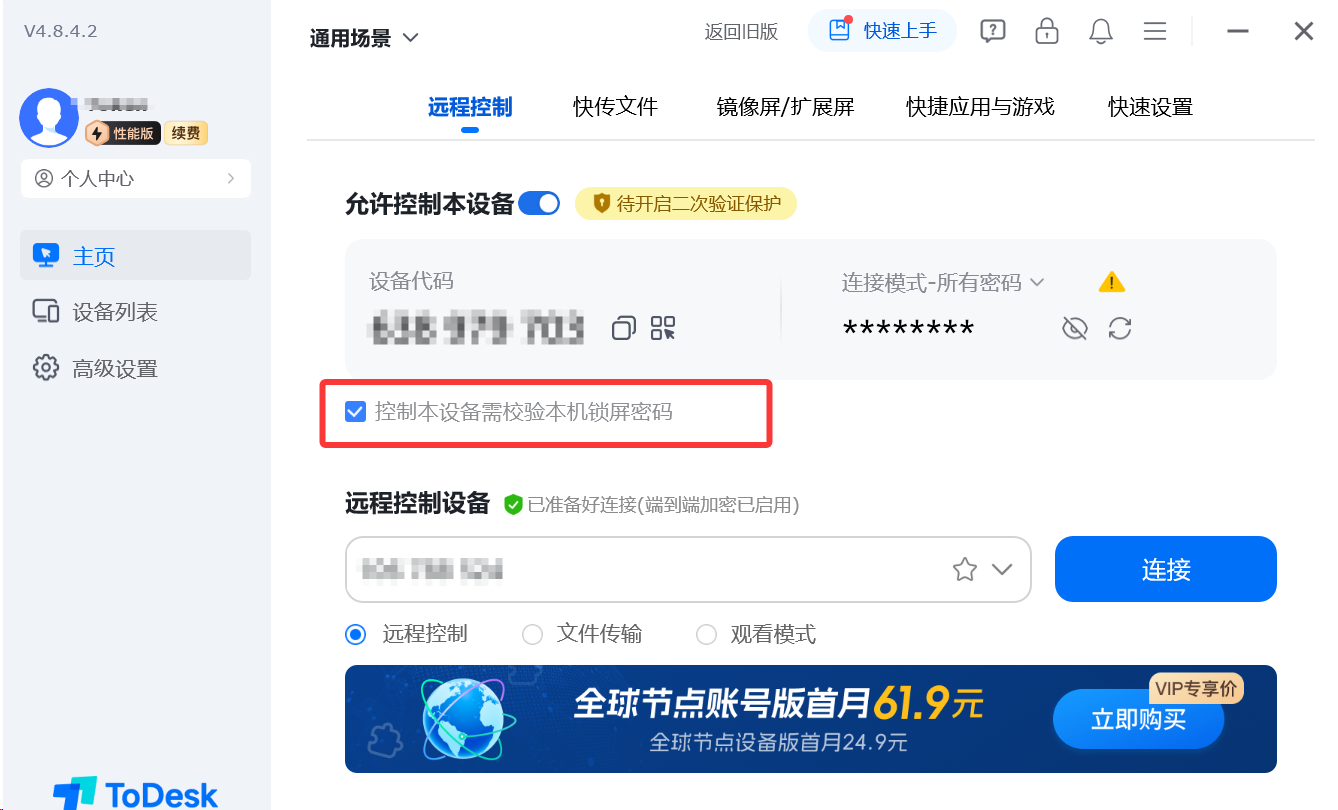Uncheck 控制本设备需校验本机锁屏密码 checkbox

(355, 411)
